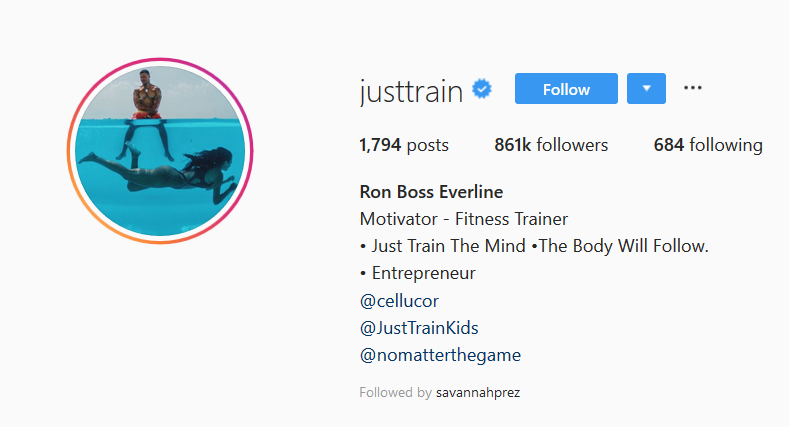789x427 pixels.
Task: Select the justtrain username heading
Action: (411, 92)
